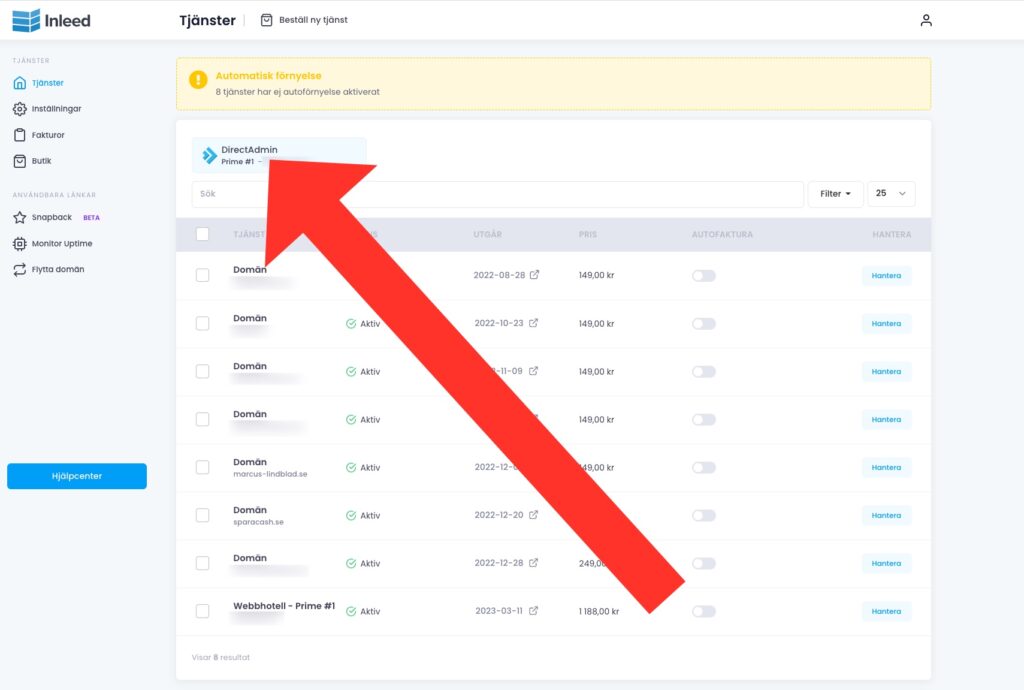This screenshot has height=690, width=1024.
Task: Select the Webbhotell - Prime #1 checkbox
Action: pyautogui.click(x=202, y=612)
